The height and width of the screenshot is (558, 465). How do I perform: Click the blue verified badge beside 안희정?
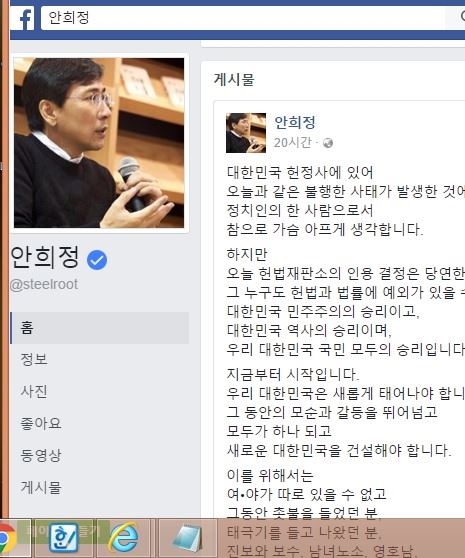click(97, 260)
